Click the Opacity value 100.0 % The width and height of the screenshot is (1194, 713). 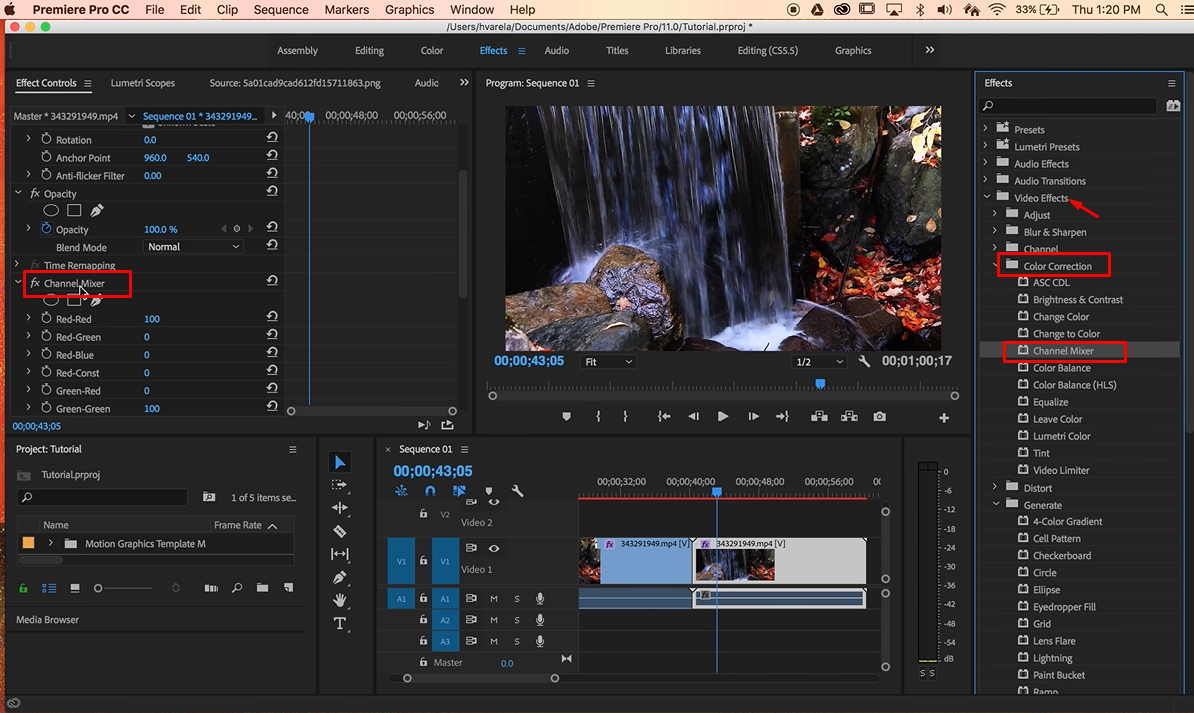[161, 229]
